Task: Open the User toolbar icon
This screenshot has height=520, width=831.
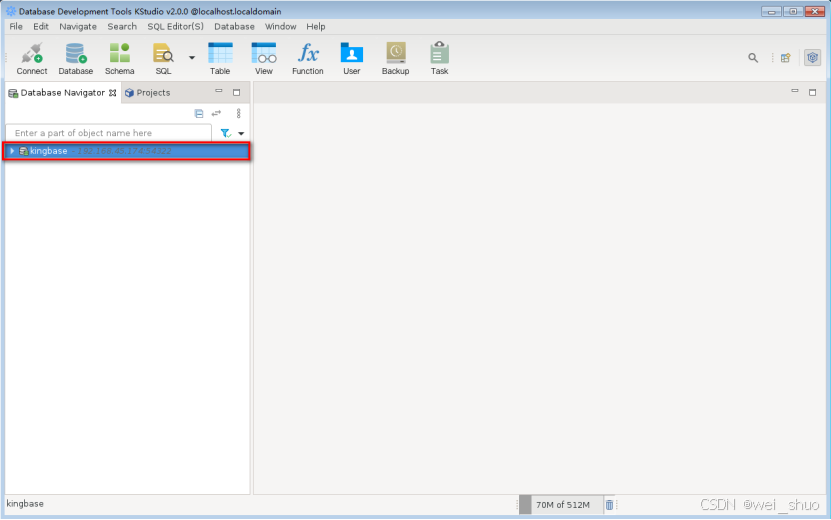Action: pyautogui.click(x=351, y=58)
